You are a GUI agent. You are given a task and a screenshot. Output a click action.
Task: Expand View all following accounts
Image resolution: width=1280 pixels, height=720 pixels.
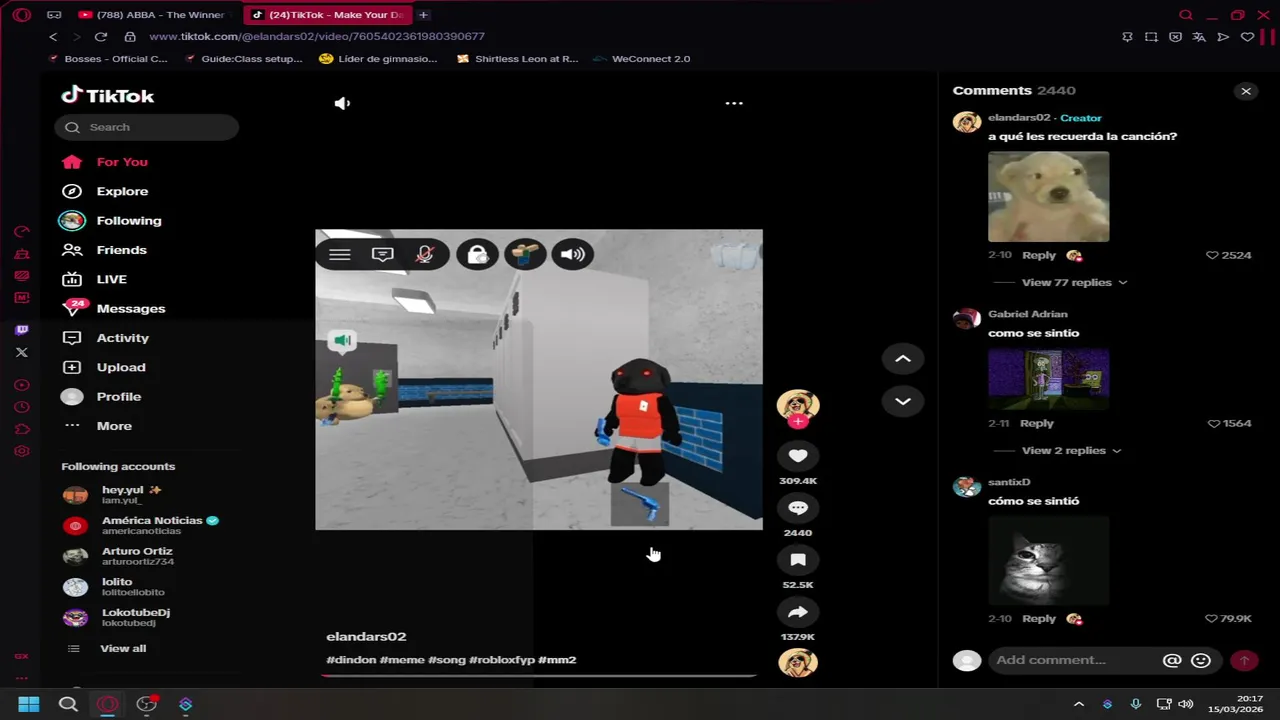122,648
